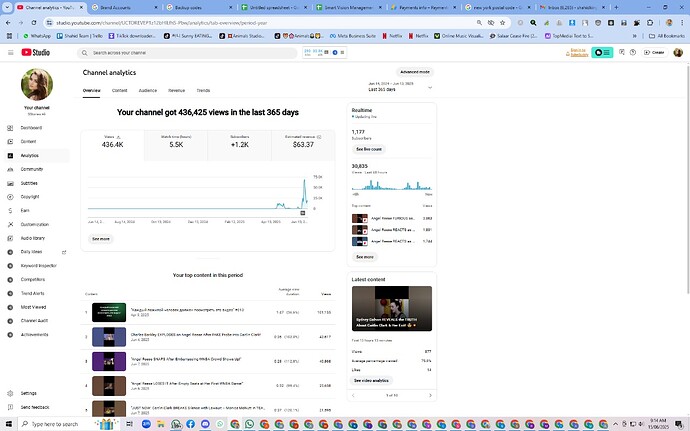690x431 pixels.
Task: Open the help question mark icon
Action: 633,52
